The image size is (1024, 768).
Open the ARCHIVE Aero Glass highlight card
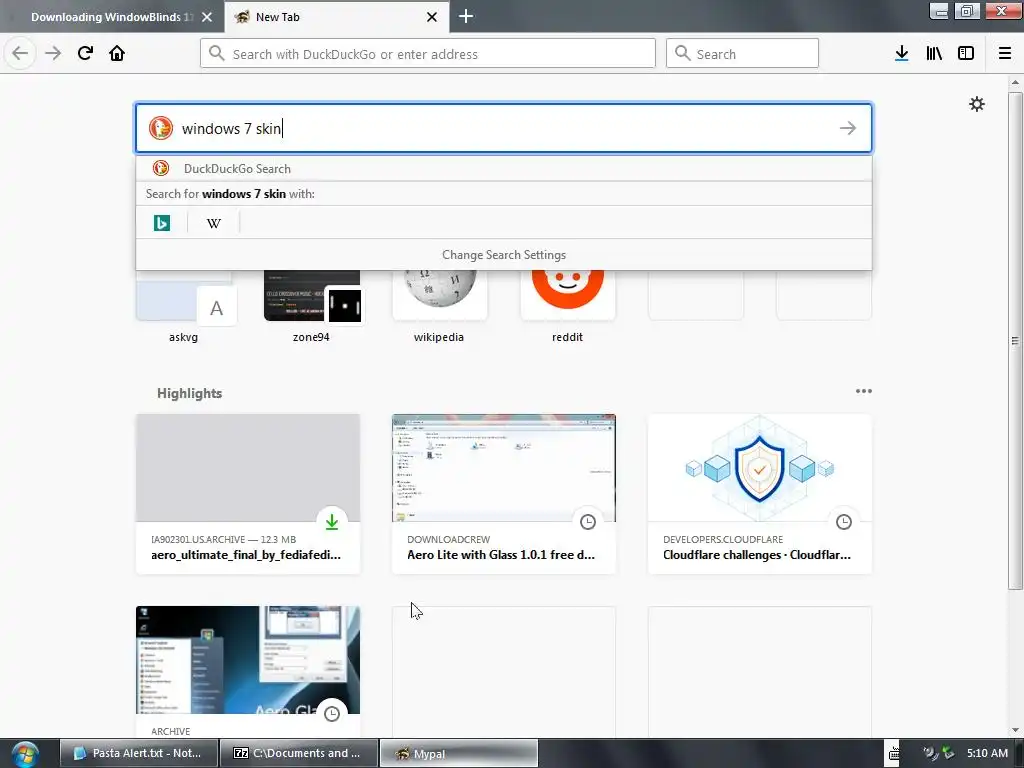[248, 671]
